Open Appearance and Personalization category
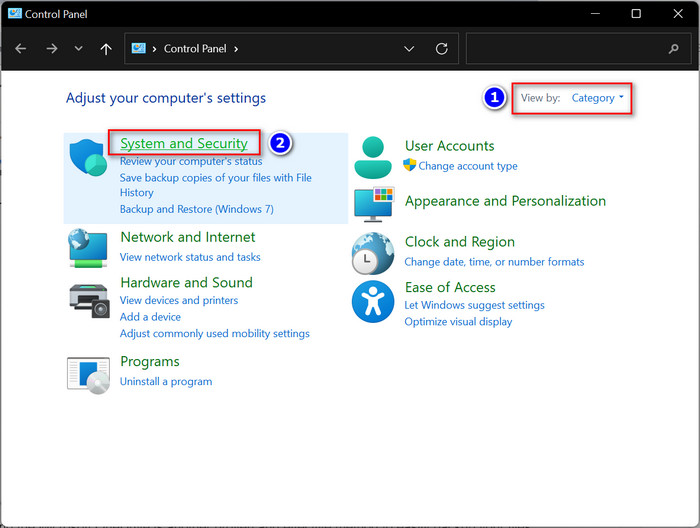700x528 pixels. pyautogui.click(x=505, y=201)
